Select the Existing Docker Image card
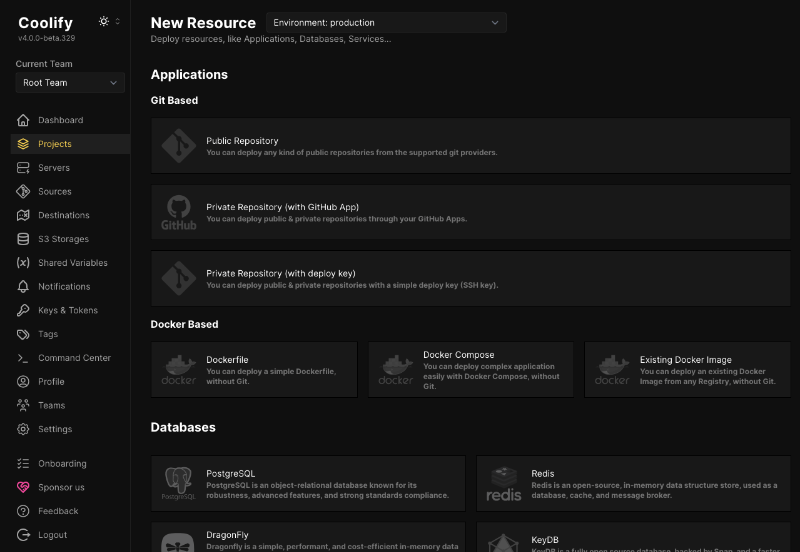Image resolution: width=800 pixels, height=552 pixels. 687,370
